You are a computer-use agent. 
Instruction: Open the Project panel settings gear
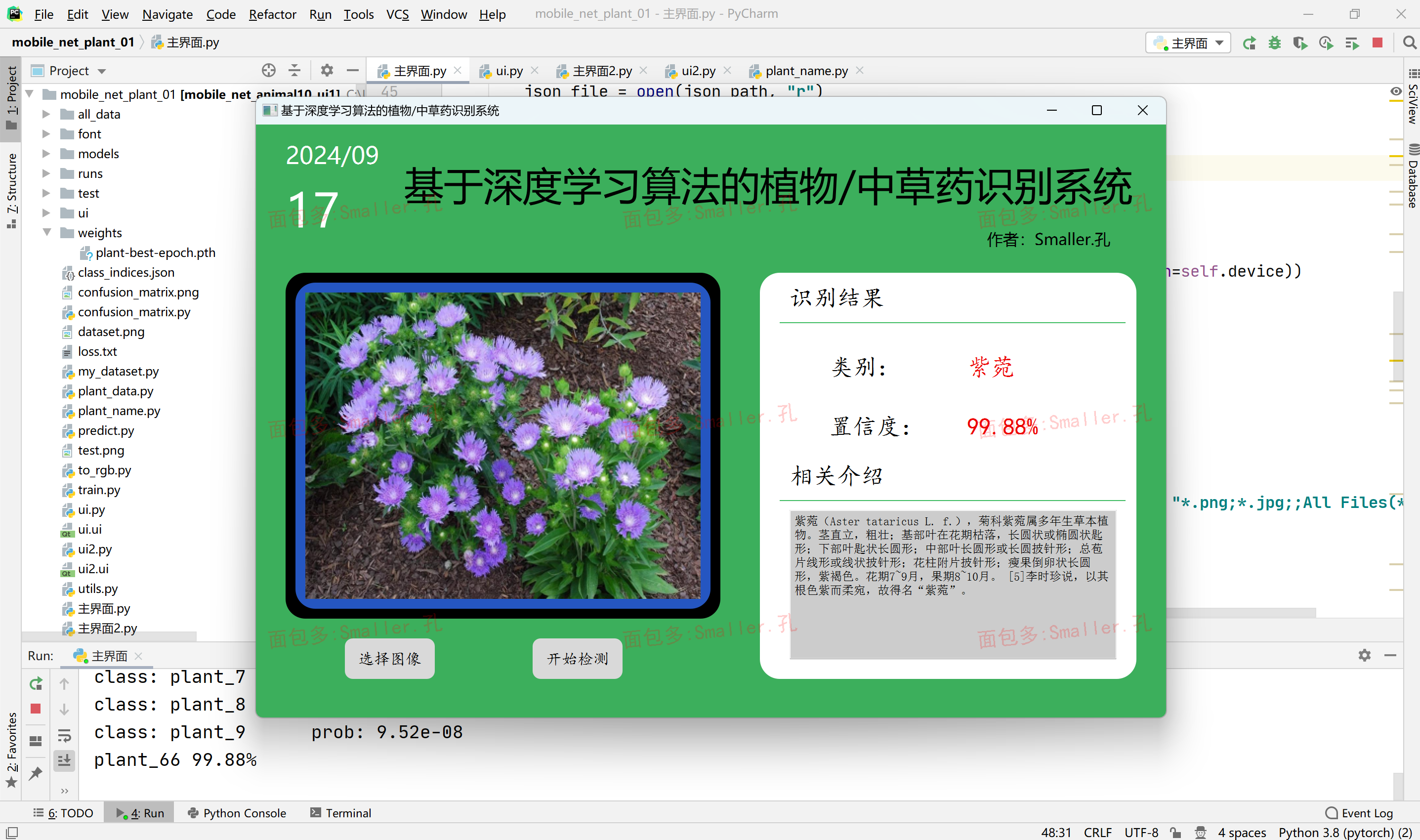(327, 70)
